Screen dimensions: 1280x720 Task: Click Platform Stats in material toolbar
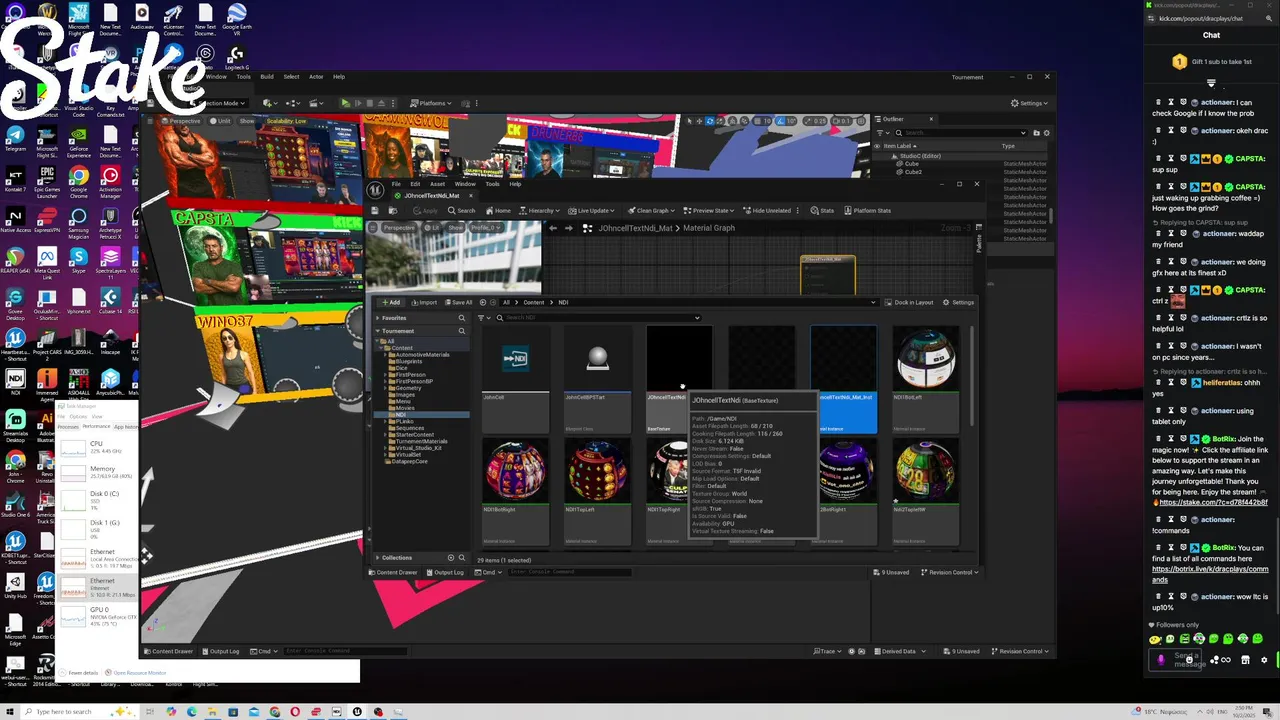tap(868, 210)
